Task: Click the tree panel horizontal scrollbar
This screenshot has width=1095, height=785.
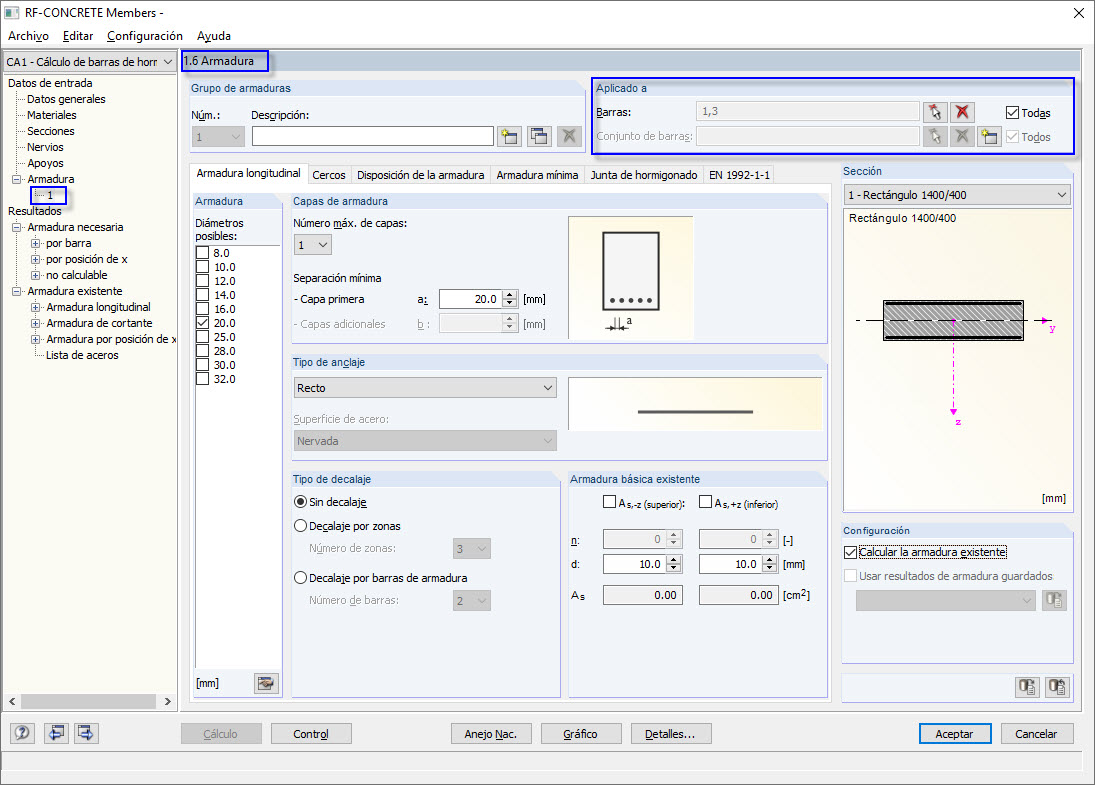Action: coord(89,701)
